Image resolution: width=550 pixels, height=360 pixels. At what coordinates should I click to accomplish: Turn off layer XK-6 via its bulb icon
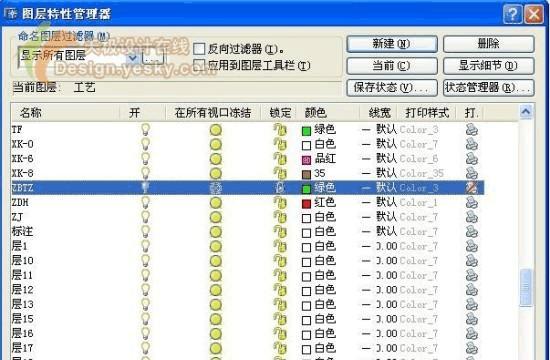(145, 159)
